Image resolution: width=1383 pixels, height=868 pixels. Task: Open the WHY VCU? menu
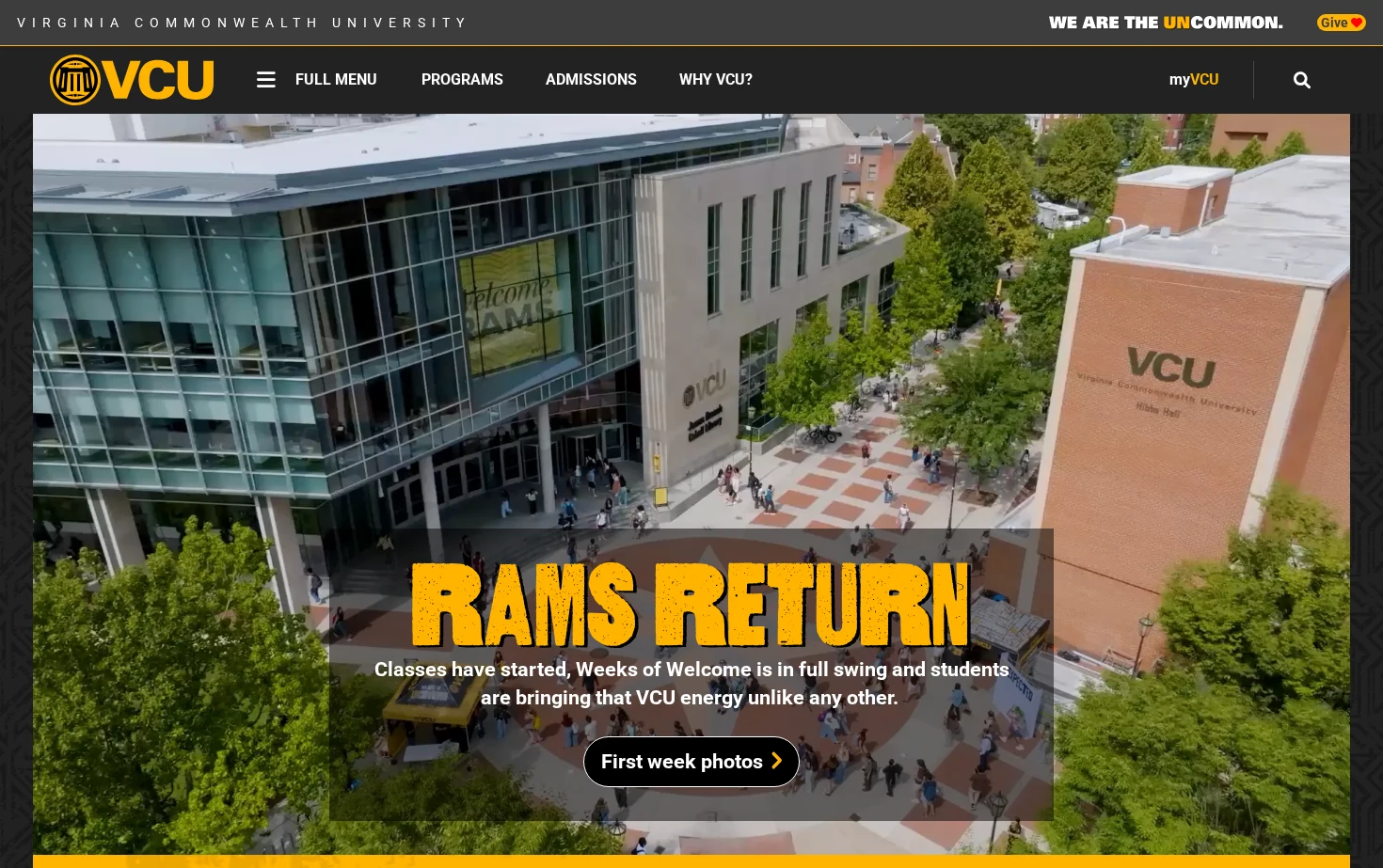click(x=716, y=80)
